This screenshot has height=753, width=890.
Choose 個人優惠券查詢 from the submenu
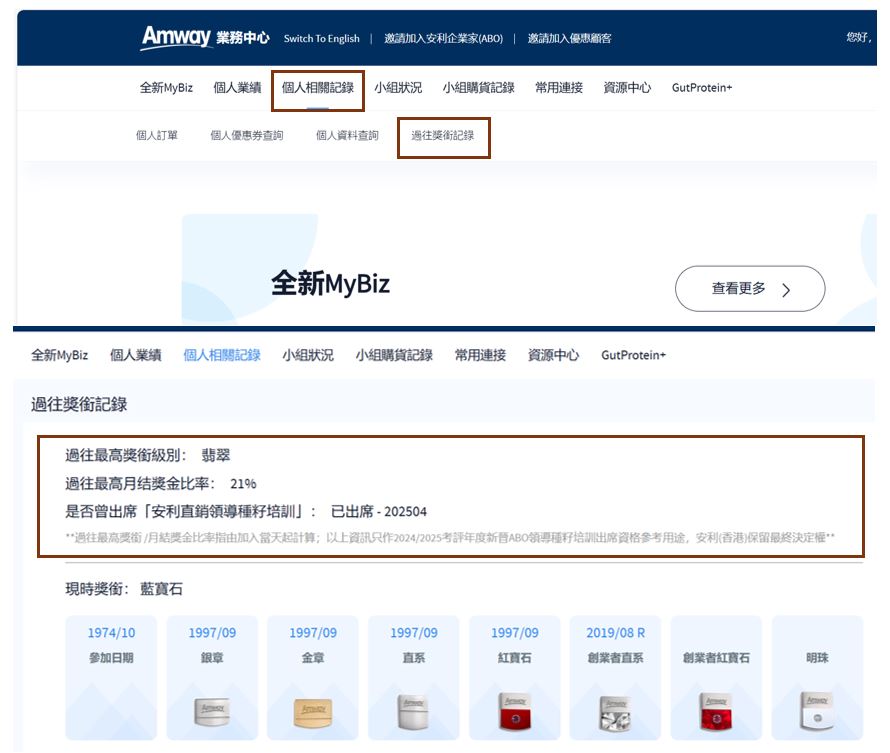pos(247,136)
